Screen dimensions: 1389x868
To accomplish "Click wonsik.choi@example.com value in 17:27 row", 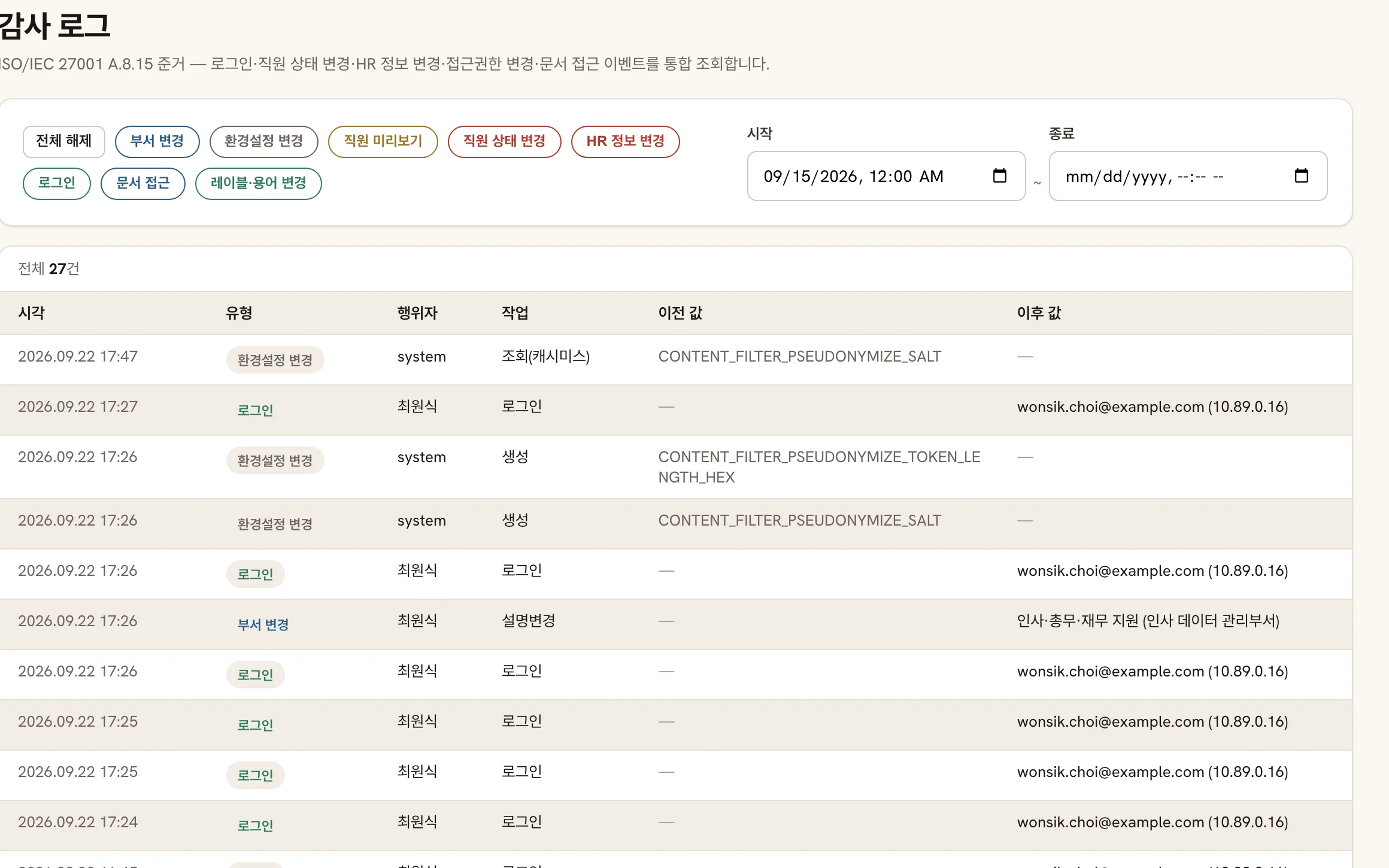I will [1153, 406].
